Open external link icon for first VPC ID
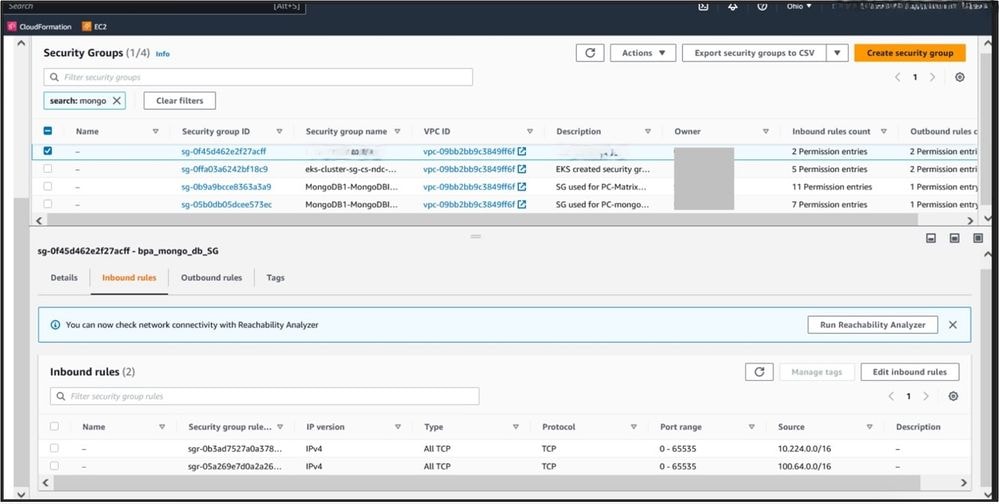The height and width of the screenshot is (504, 999). pos(522,152)
